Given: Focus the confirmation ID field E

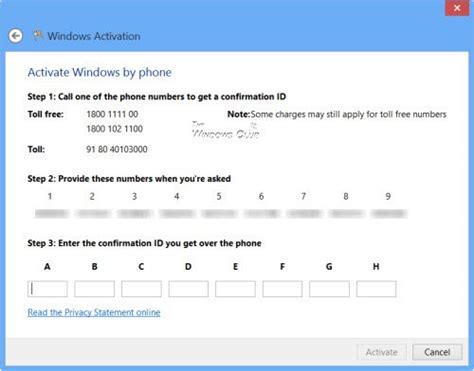Looking at the screenshot, I should pyautogui.click(x=235, y=289).
